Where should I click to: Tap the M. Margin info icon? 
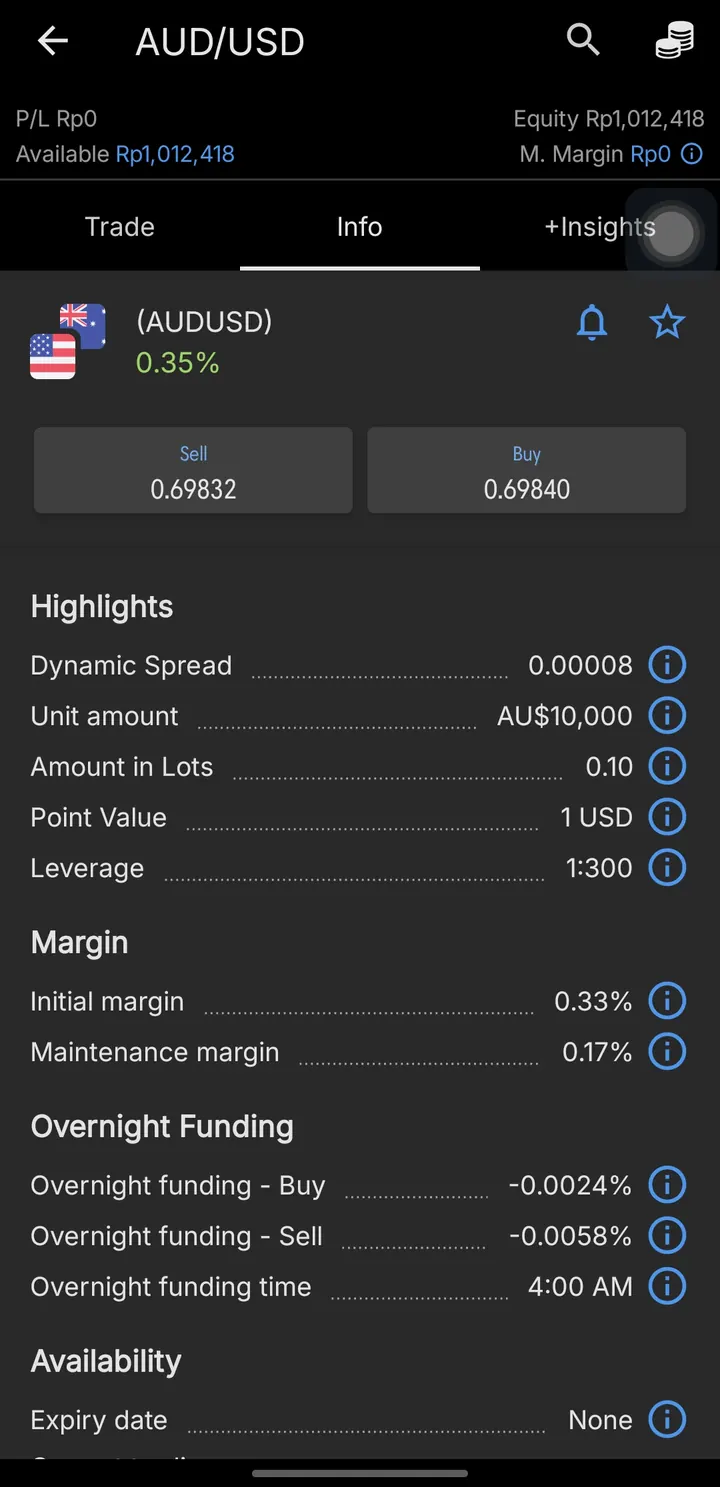tap(691, 154)
